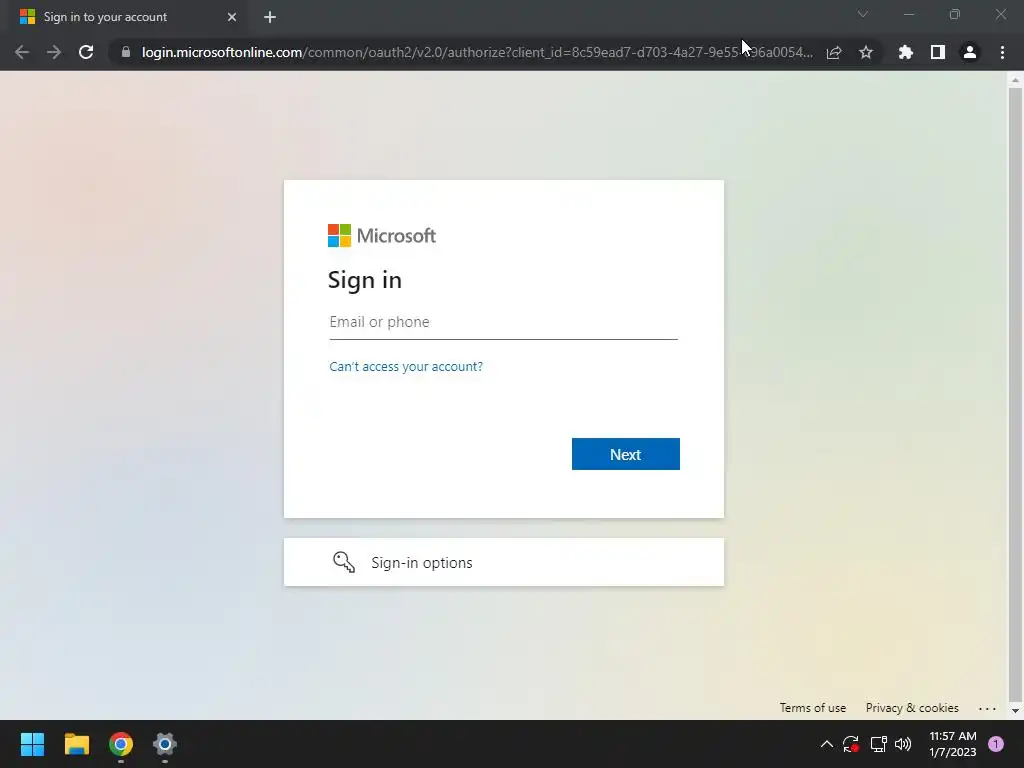The height and width of the screenshot is (768, 1024).
Task: Minimize the Chrome window
Action: tap(909, 14)
